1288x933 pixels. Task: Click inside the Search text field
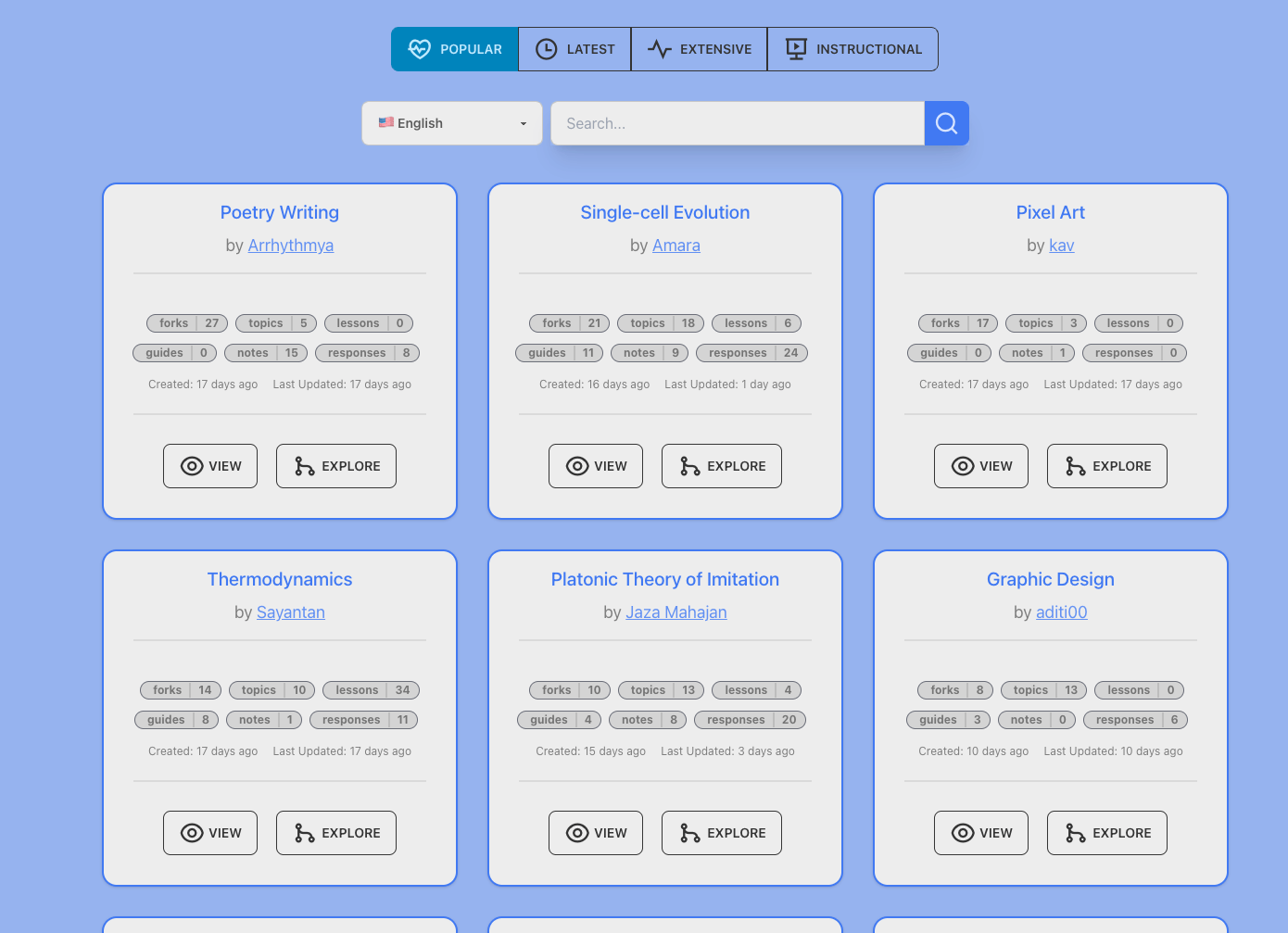(x=737, y=123)
